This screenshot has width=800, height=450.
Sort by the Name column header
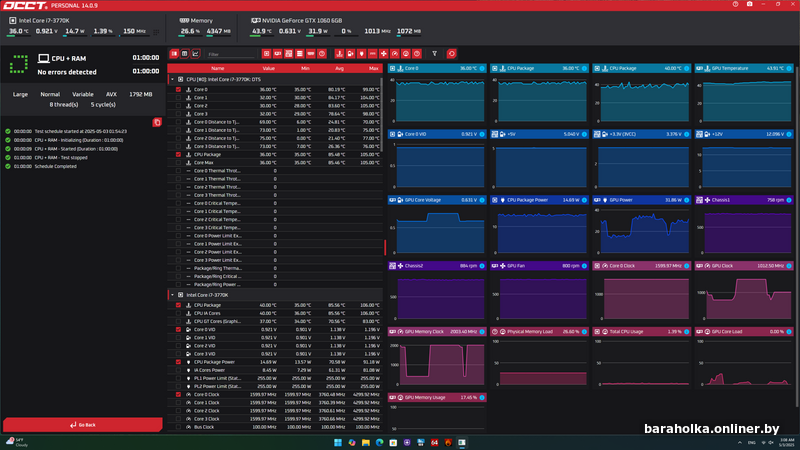coord(217,68)
